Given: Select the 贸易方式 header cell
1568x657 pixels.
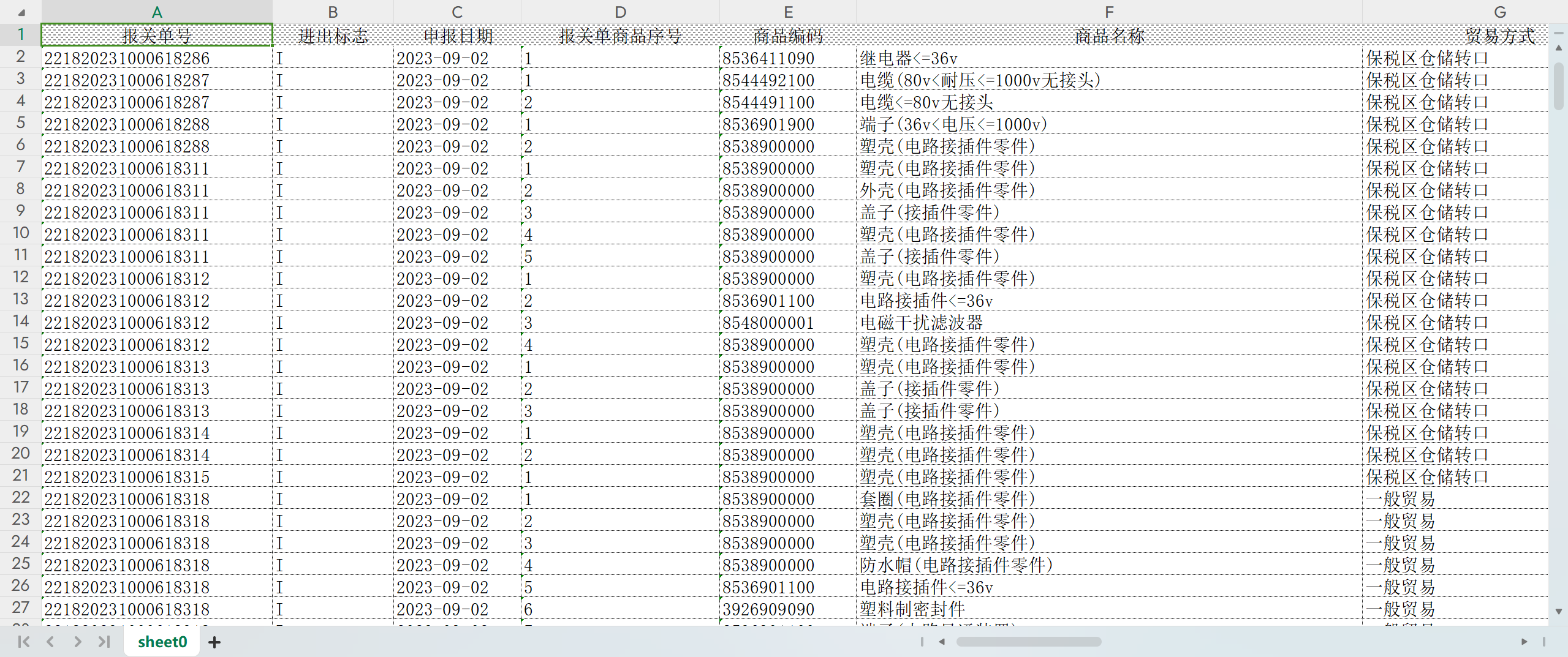Looking at the screenshot, I should tap(1455, 36).
